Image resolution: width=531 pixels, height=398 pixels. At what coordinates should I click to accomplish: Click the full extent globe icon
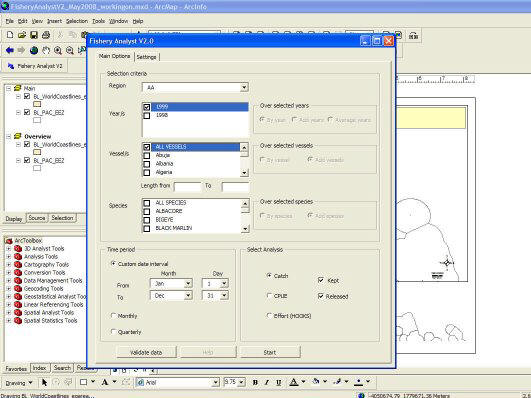click(x=34, y=50)
